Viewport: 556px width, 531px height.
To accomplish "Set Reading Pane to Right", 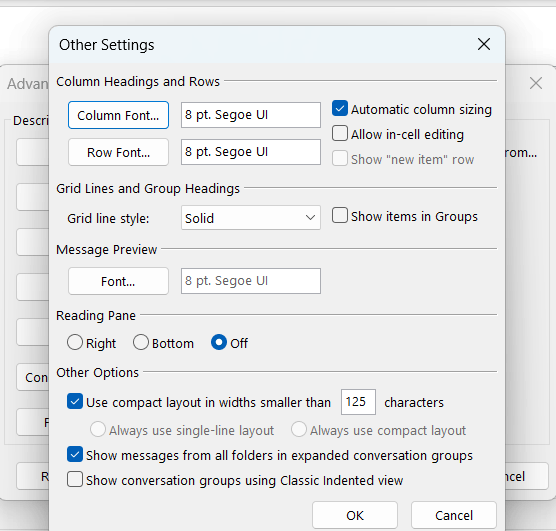I will point(75,343).
